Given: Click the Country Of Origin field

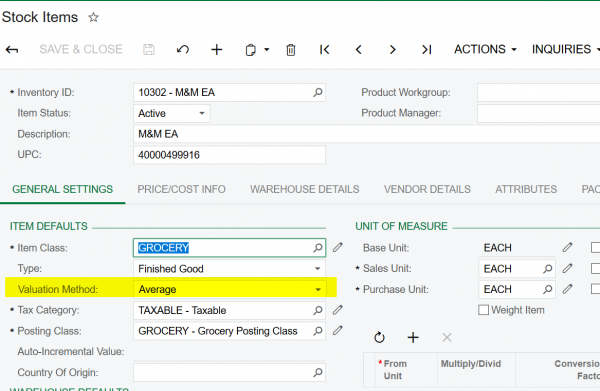Looking at the screenshot, I should [x=230, y=372].
